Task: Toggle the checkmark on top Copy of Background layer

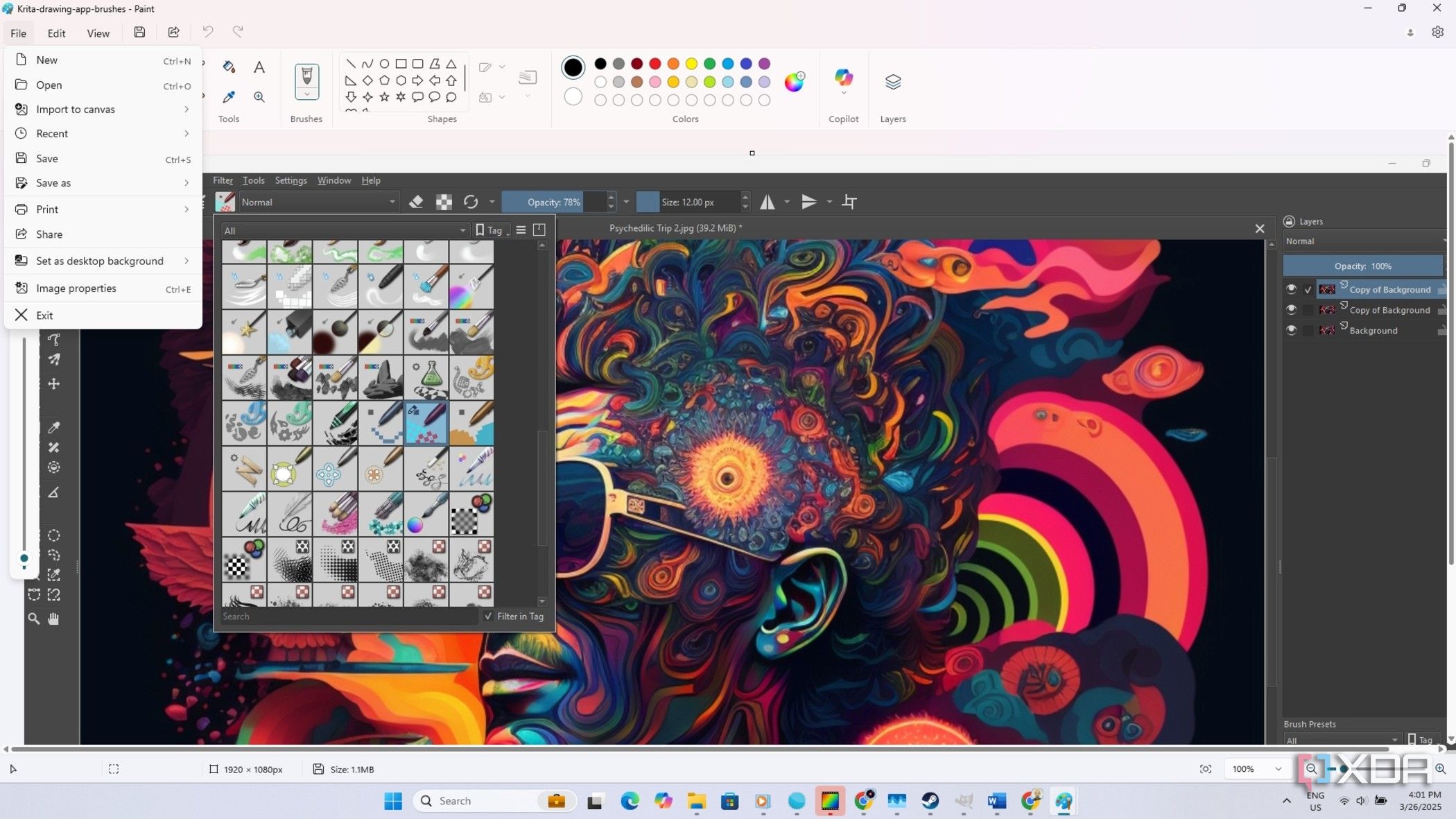Action: [1308, 290]
